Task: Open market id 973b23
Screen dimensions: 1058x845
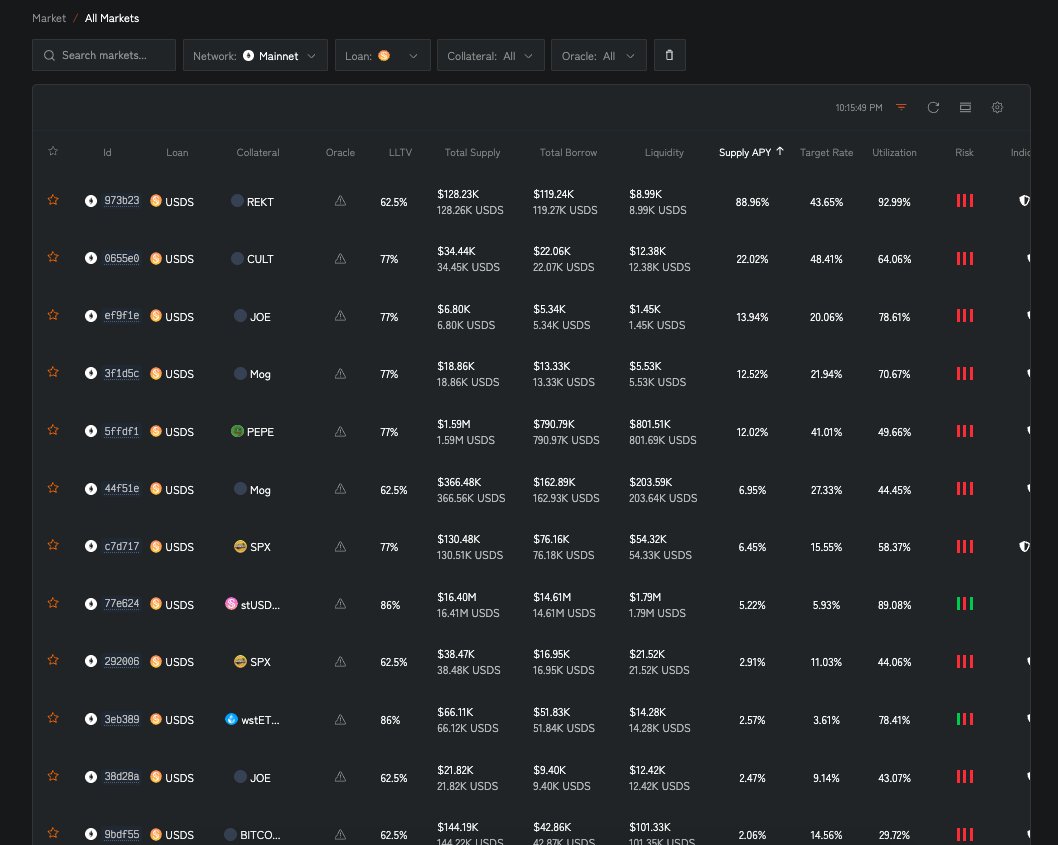Action: click(x=121, y=201)
